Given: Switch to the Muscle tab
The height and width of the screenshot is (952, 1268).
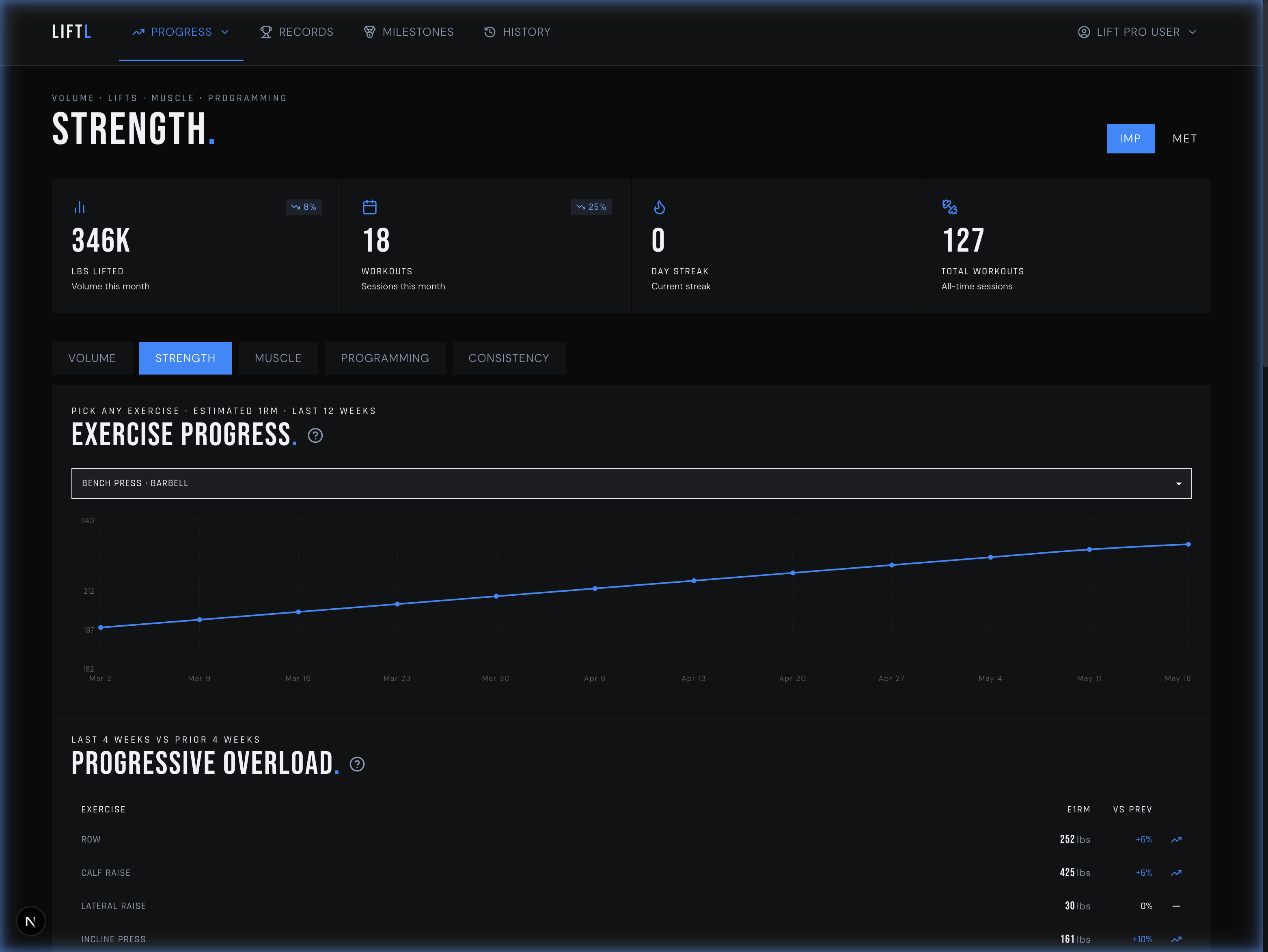Looking at the screenshot, I should pos(278,358).
